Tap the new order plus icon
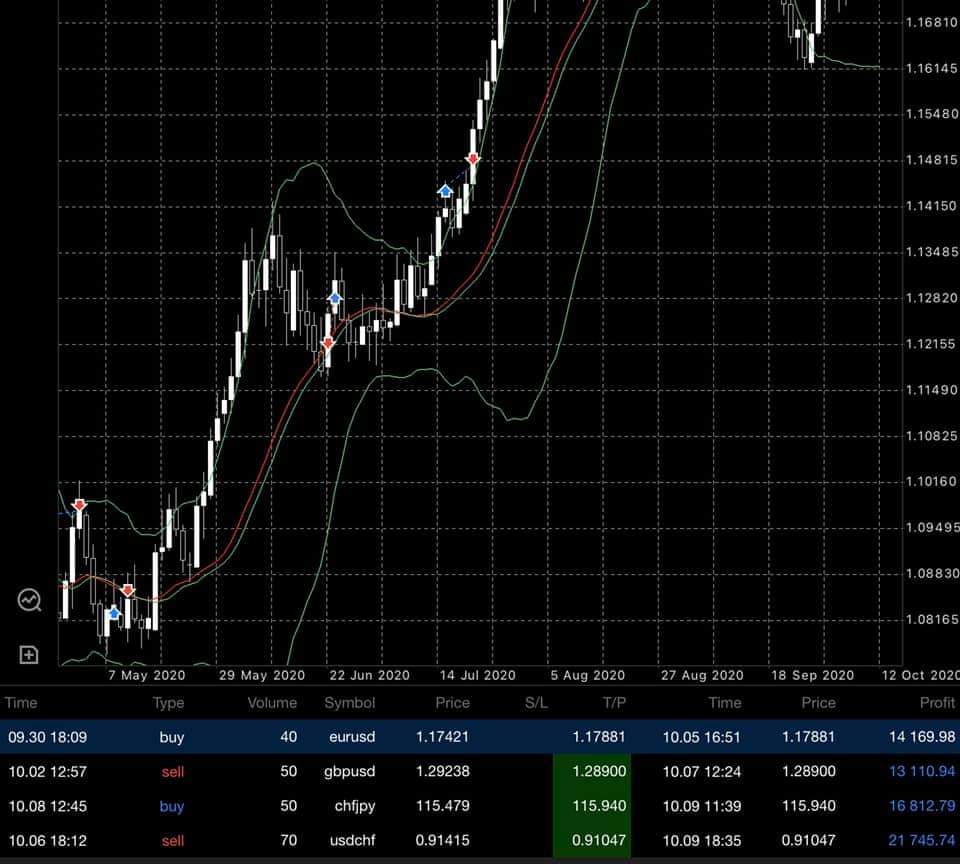 pyautogui.click(x=29, y=655)
